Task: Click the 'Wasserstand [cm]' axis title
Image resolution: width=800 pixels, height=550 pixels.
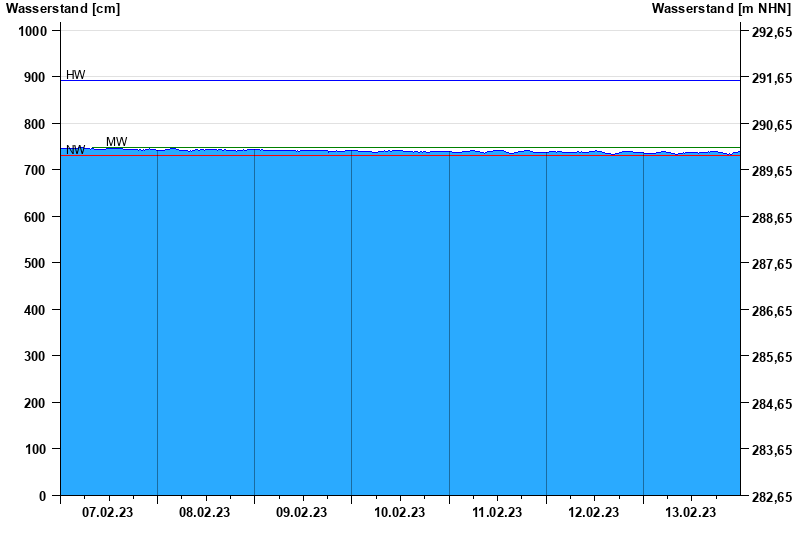Action: (x=63, y=9)
